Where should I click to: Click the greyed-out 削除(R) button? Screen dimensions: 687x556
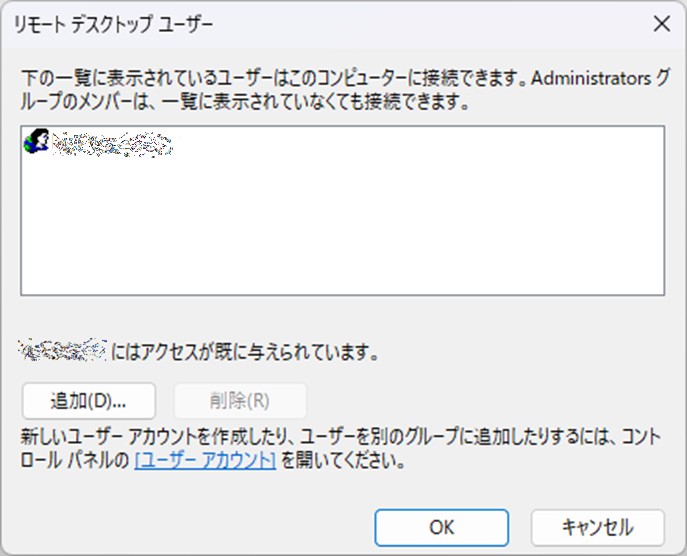click(x=240, y=401)
